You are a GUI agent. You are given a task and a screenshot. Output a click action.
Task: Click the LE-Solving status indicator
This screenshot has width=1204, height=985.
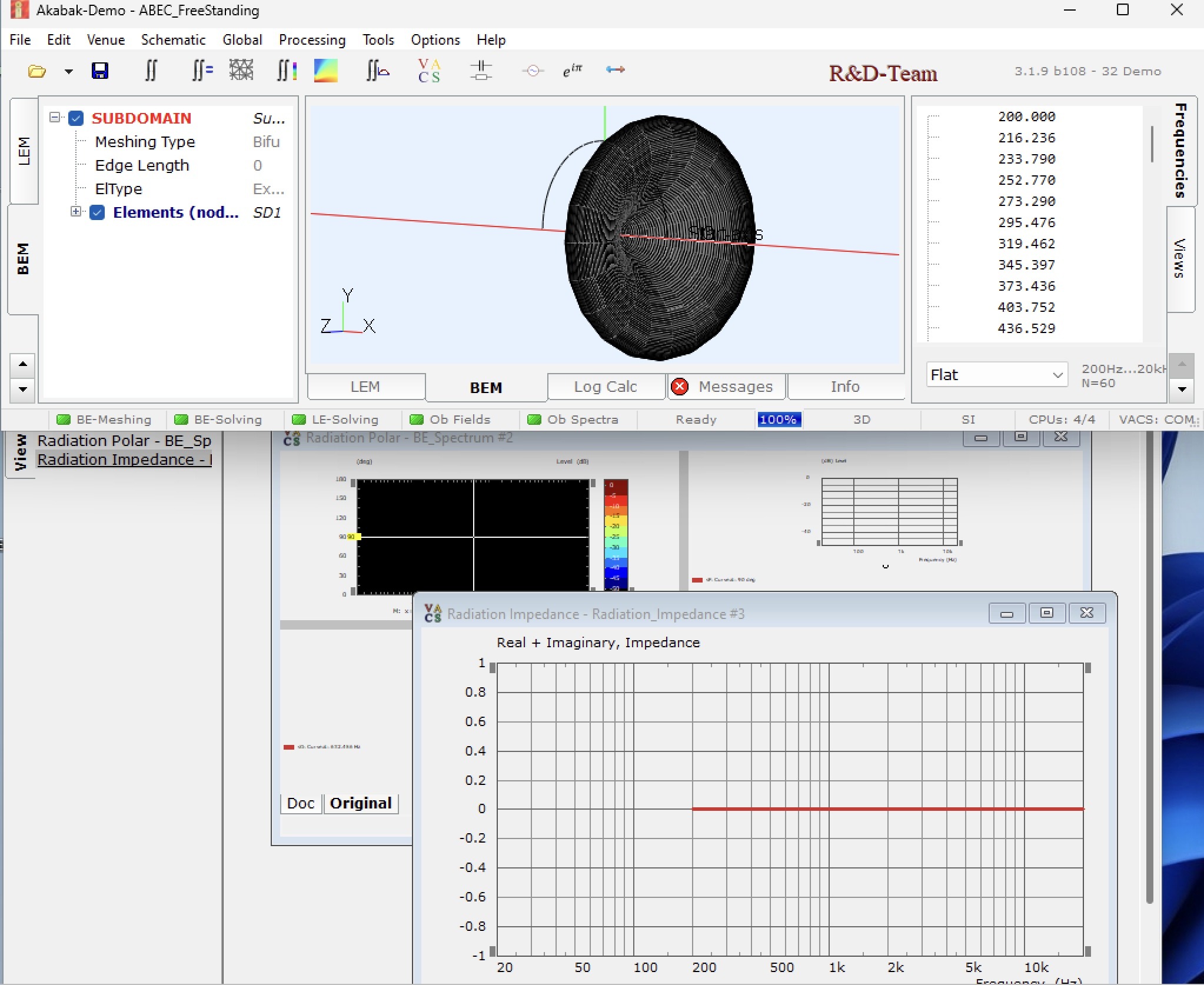[x=335, y=420]
